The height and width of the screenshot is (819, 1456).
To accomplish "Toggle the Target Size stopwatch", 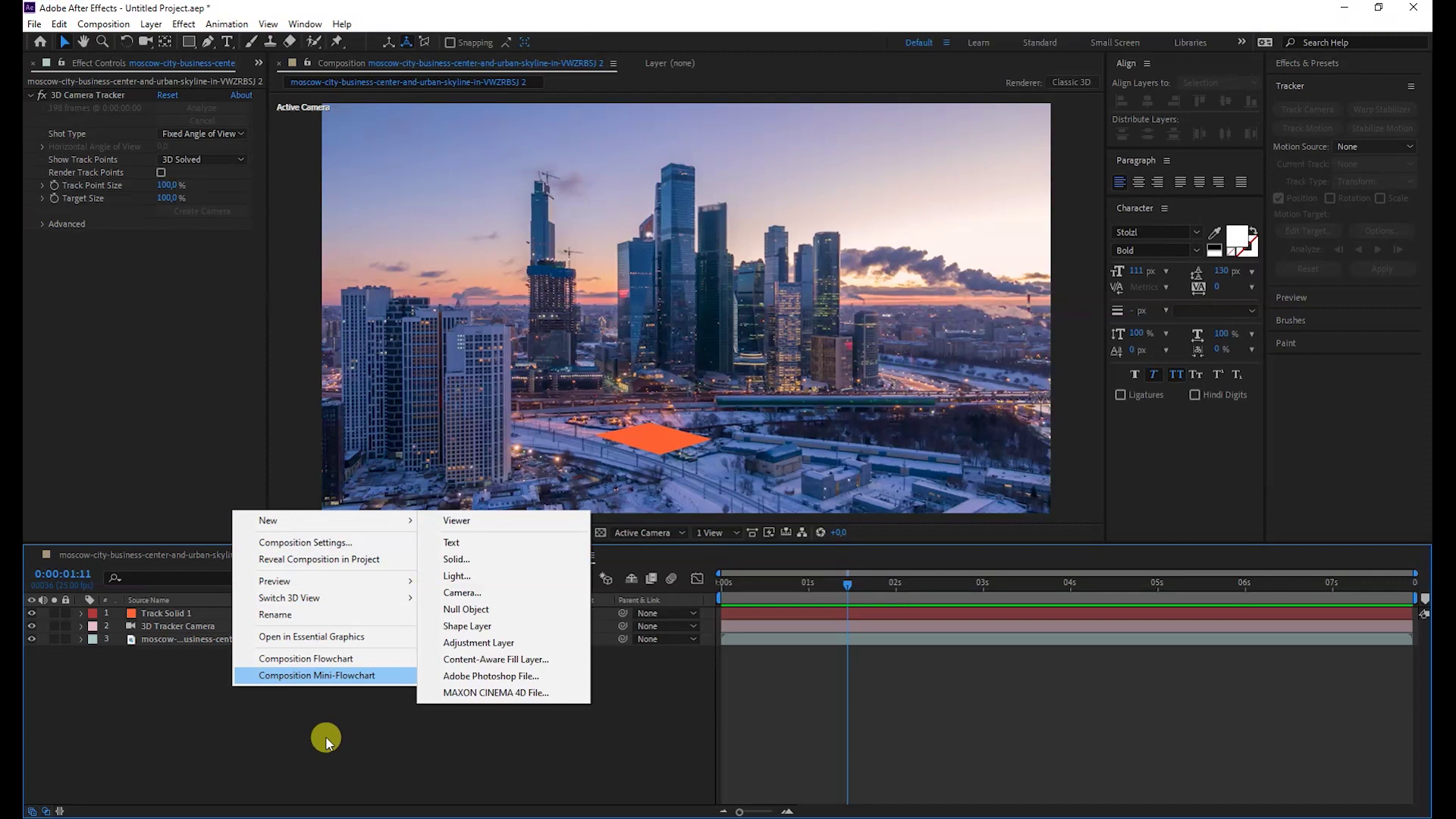I will tap(54, 199).
